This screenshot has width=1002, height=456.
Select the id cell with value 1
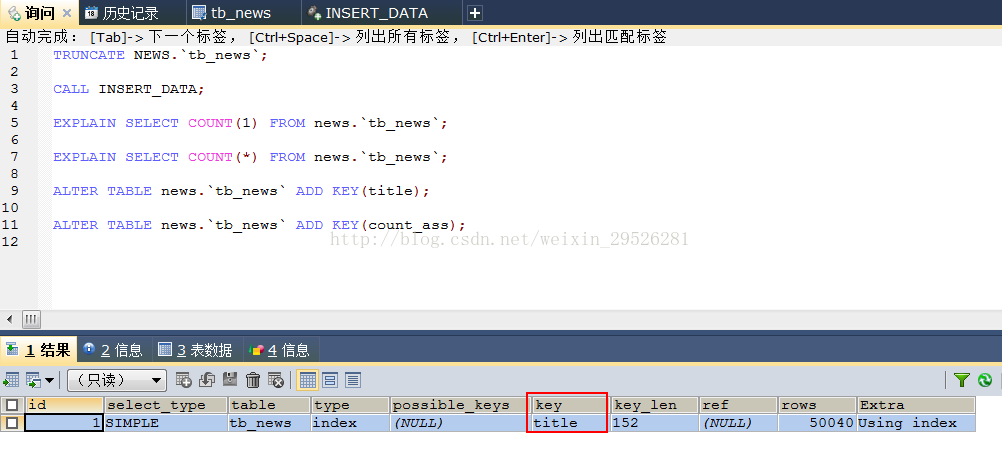click(64, 423)
